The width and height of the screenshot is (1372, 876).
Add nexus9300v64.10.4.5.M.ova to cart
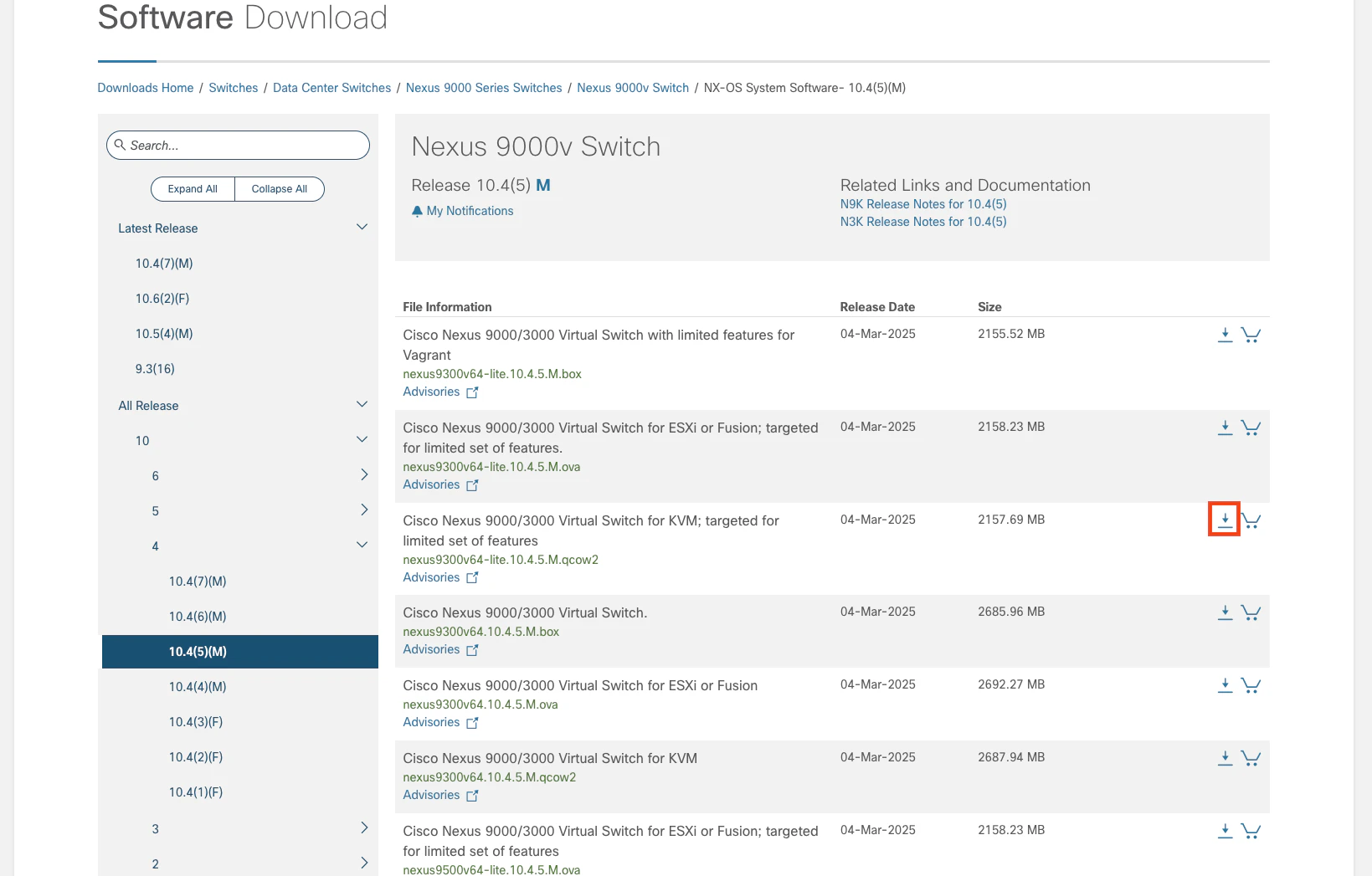(1251, 685)
